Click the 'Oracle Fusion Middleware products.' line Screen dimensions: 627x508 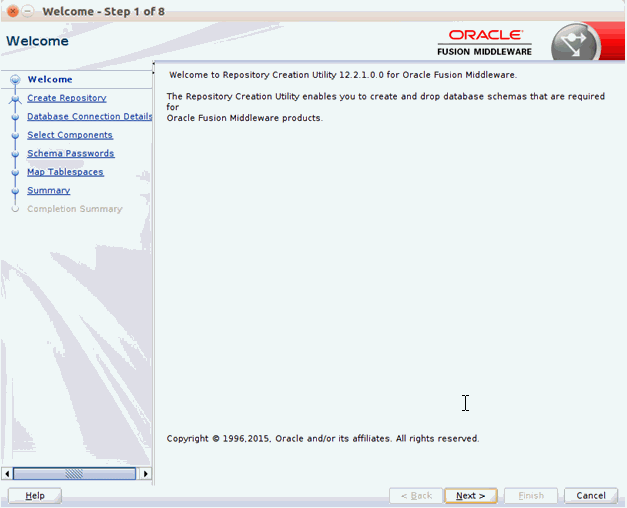[x=244, y=118]
